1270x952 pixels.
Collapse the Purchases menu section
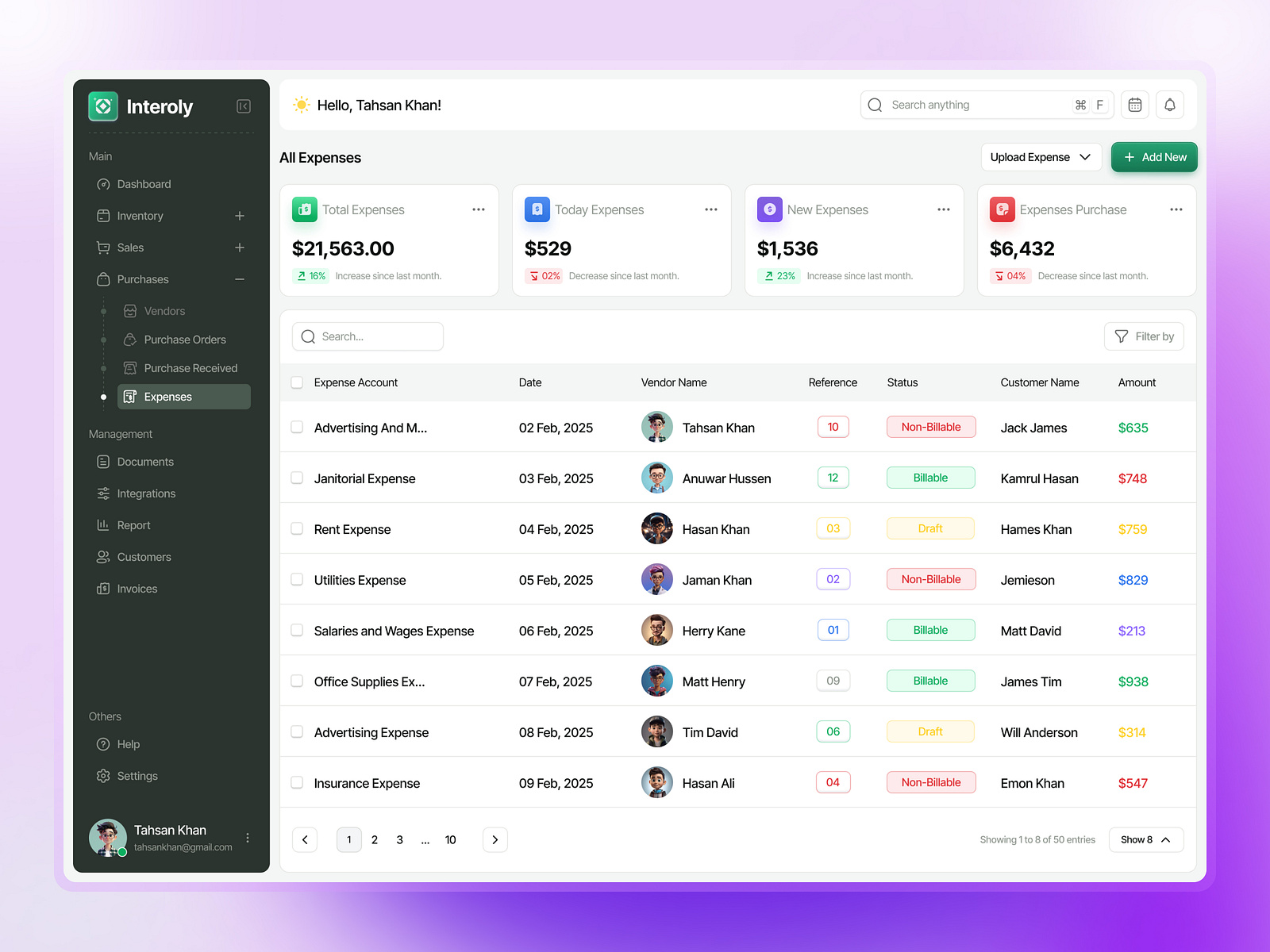239,279
